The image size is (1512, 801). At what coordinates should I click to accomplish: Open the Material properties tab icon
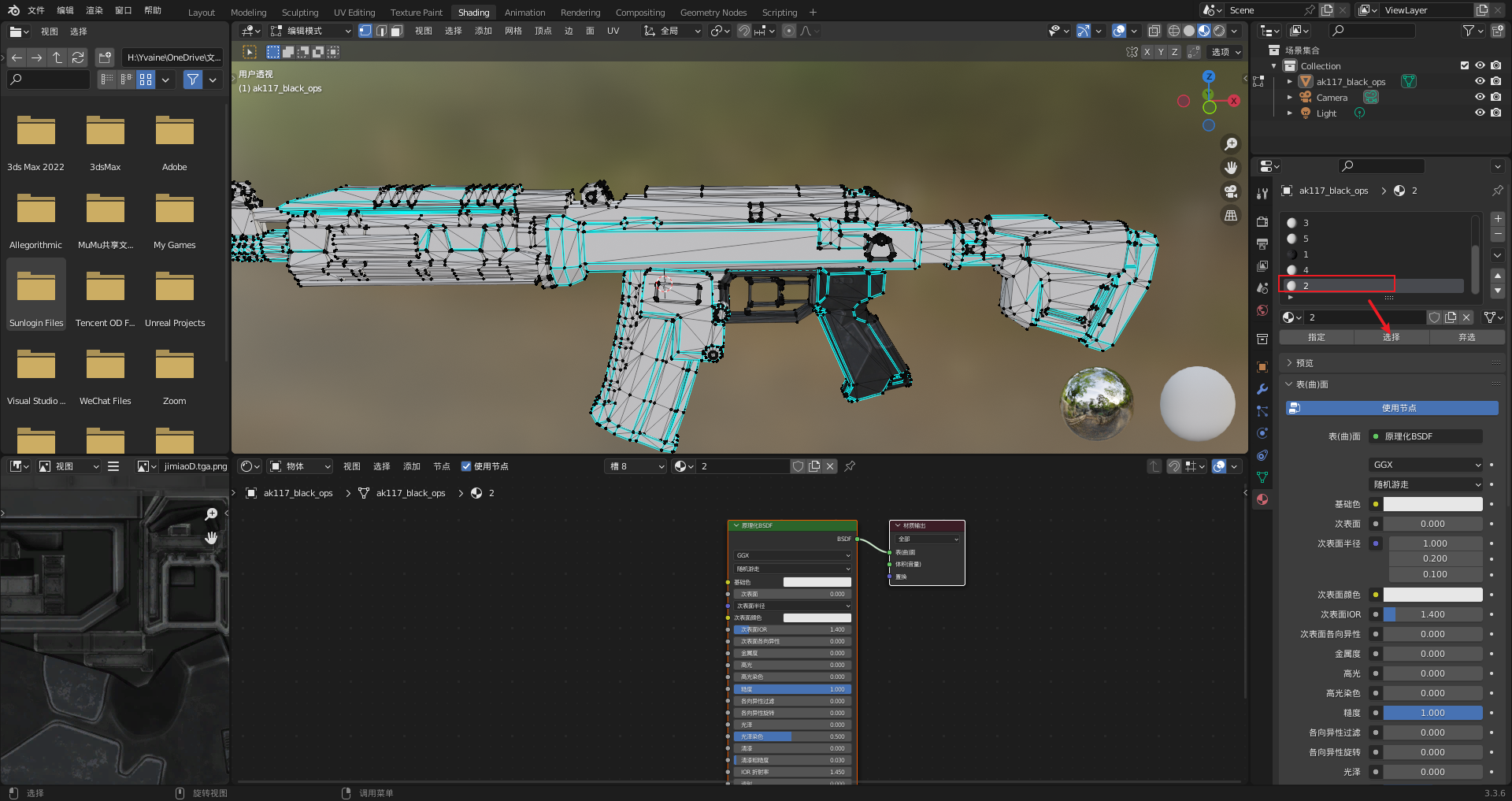click(1262, 499)
